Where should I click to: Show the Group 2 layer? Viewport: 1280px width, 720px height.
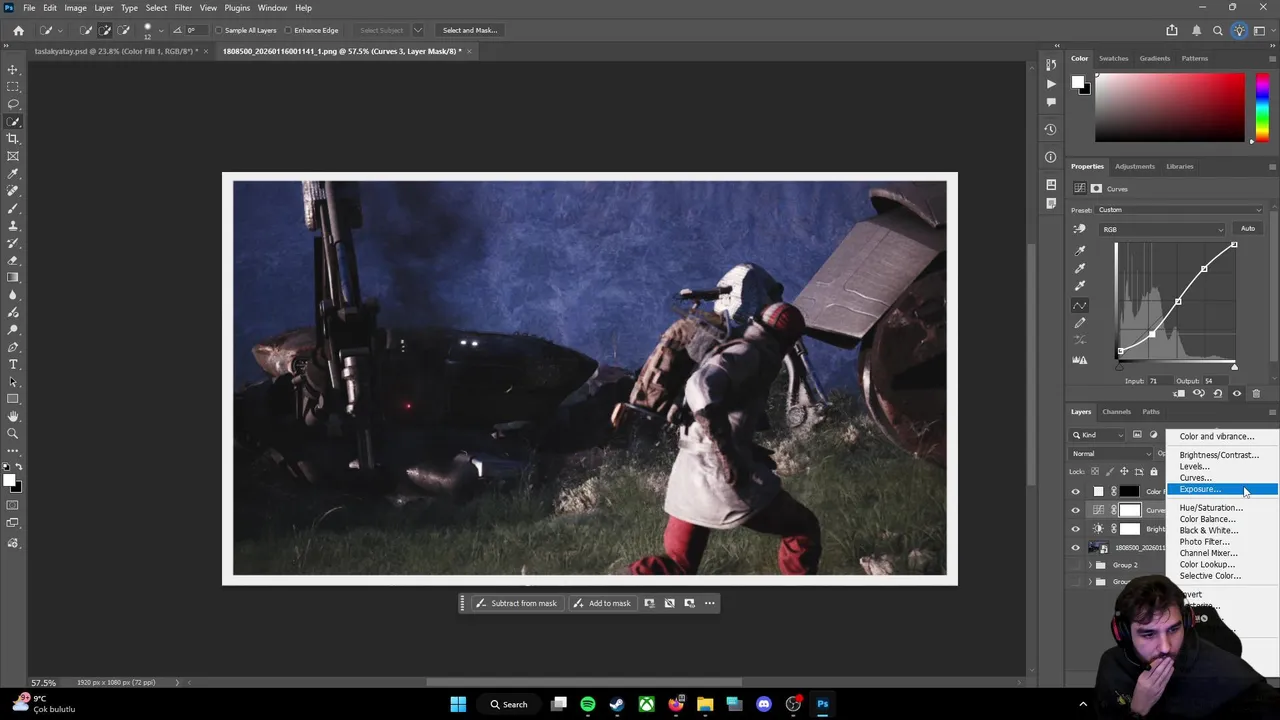point(1076,565)
